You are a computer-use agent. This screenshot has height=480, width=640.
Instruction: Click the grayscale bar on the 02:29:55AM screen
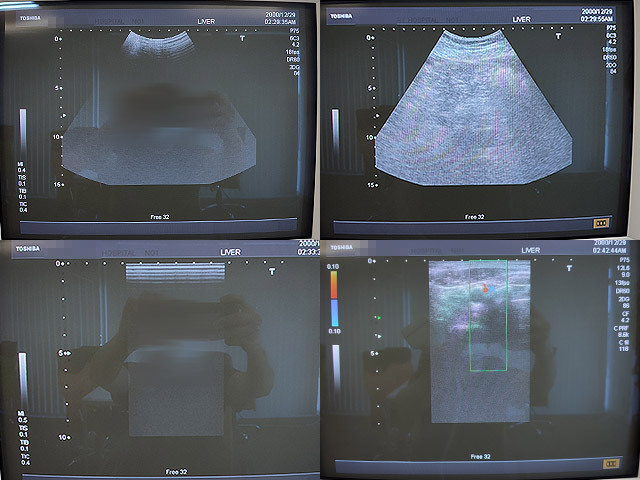coord(336,132)
